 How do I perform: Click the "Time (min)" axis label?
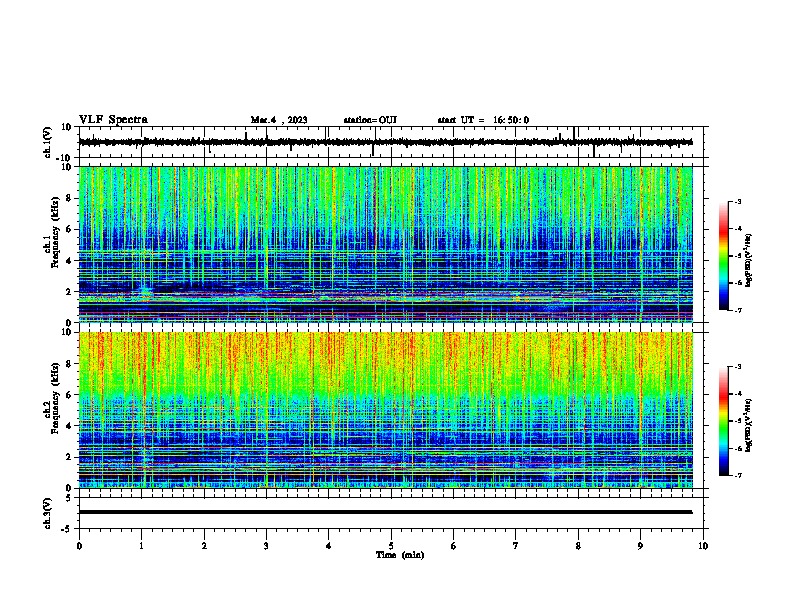tap(400, 555)
